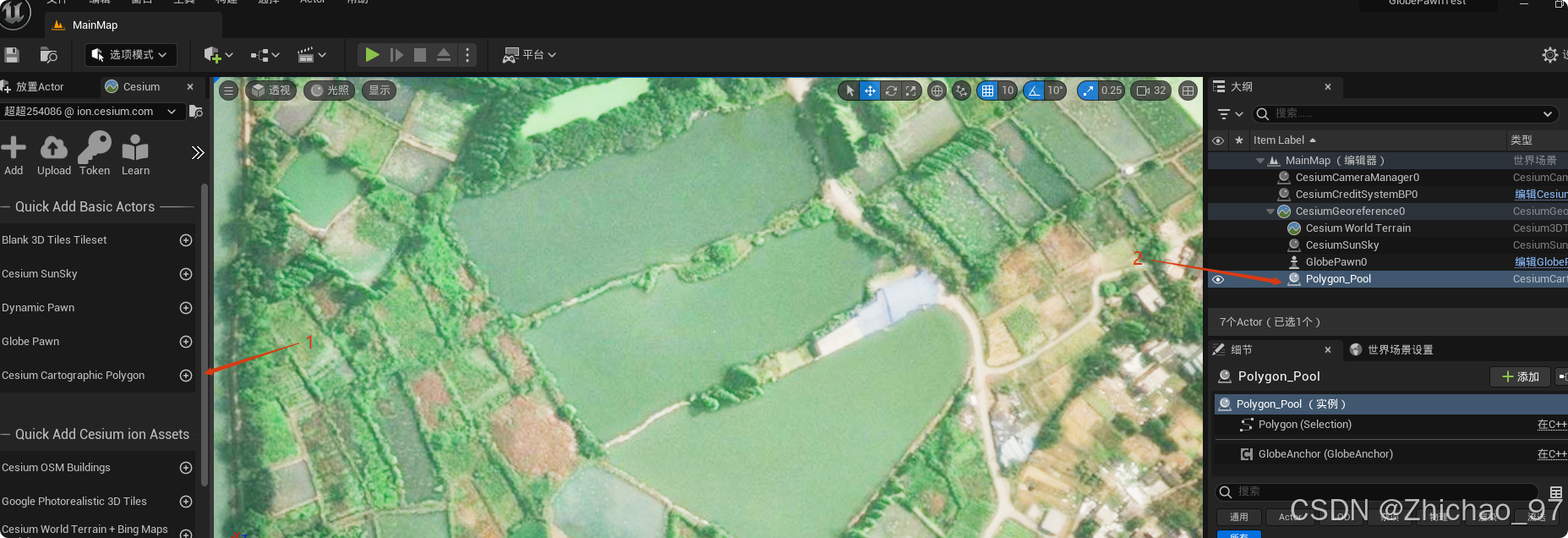This screenshot has width=1568, height=538.
Task: Select CesiumCameraManager0 in the outliner
Action: click(1357, 178)
